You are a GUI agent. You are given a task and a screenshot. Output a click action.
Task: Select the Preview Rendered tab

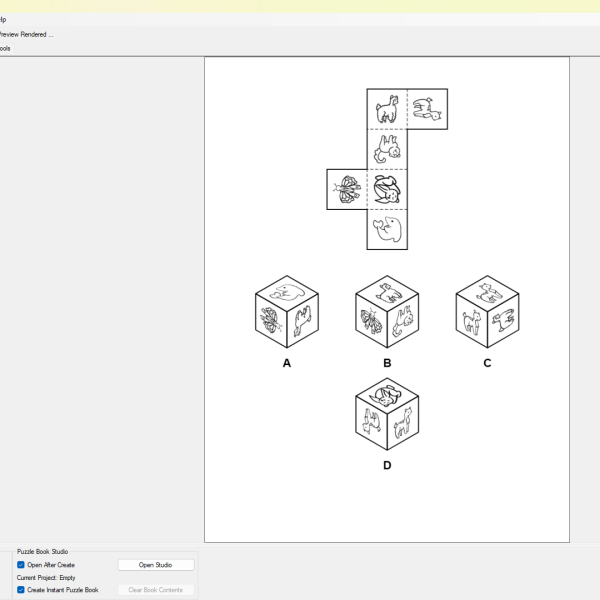pos(26,34)
